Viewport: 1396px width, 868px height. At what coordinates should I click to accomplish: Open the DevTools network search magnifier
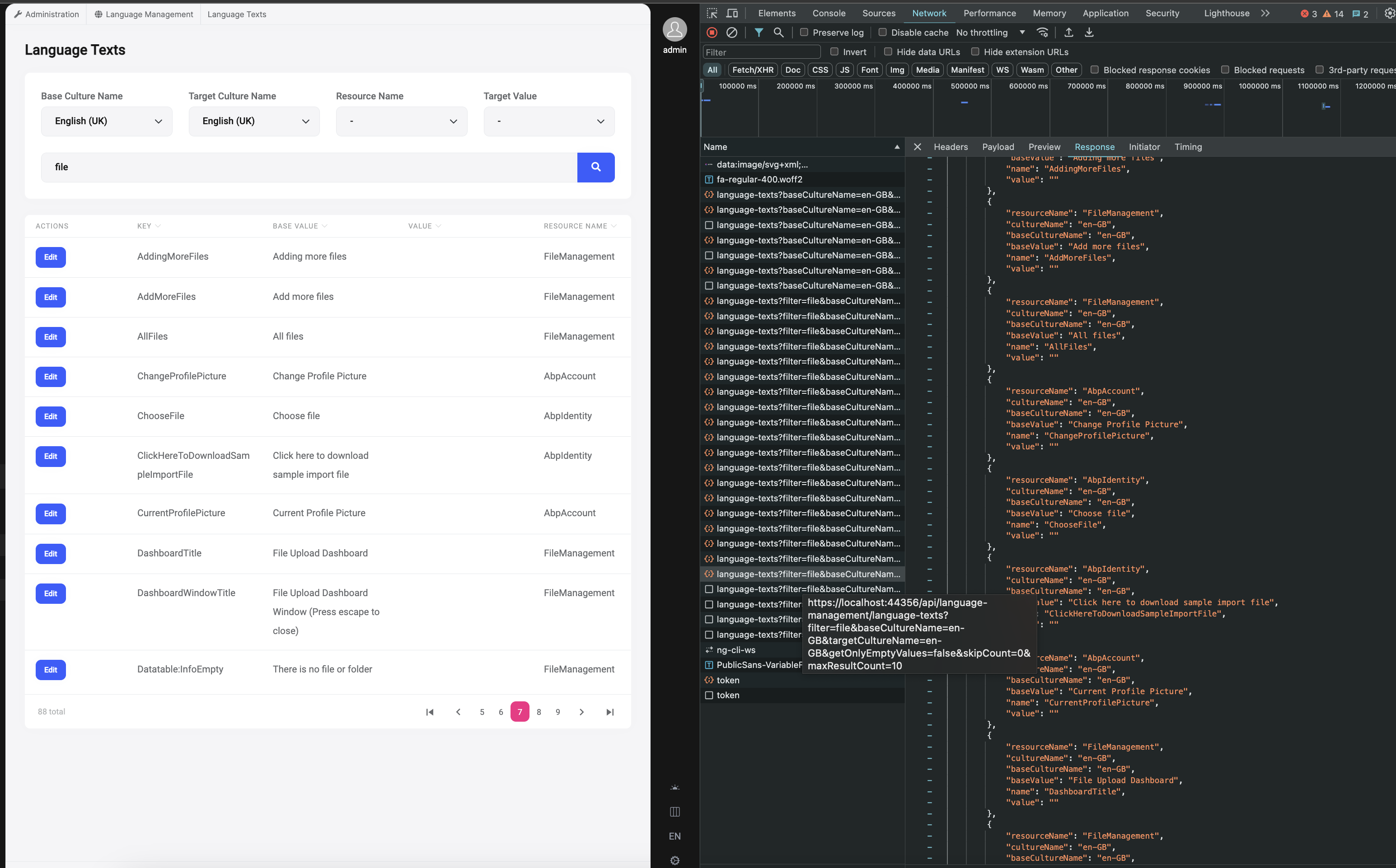click(778, 33)
